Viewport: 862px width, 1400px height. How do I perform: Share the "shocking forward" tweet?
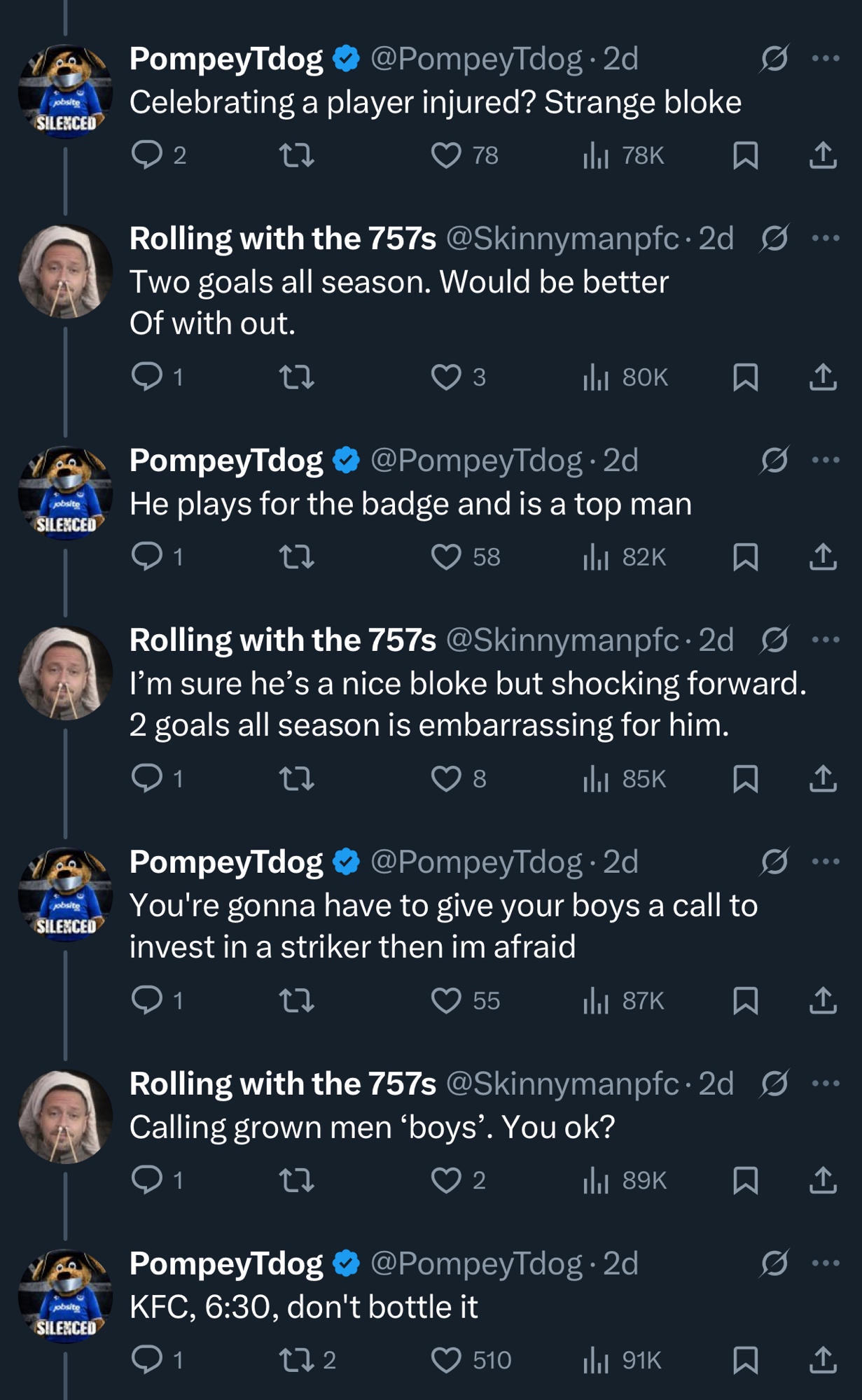[823, 778]
